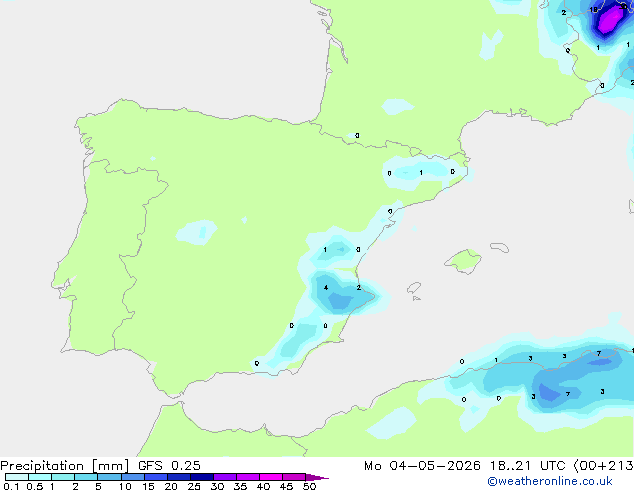Click the Ibiza island outline

(414, 288)
